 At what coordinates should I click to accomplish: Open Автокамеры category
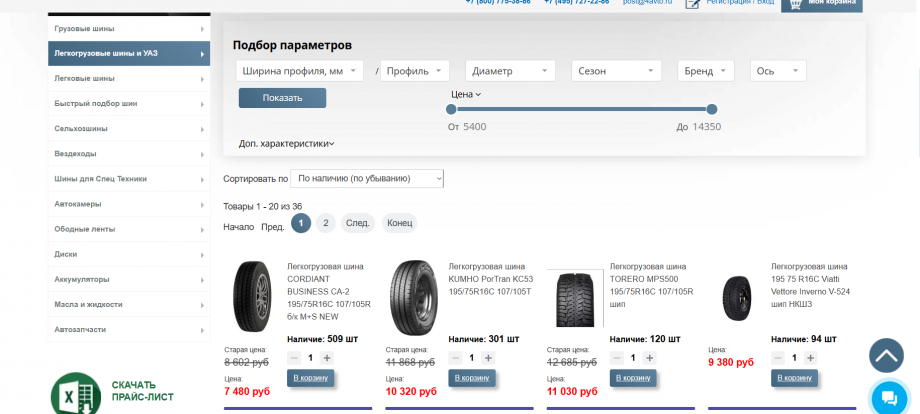129,204
